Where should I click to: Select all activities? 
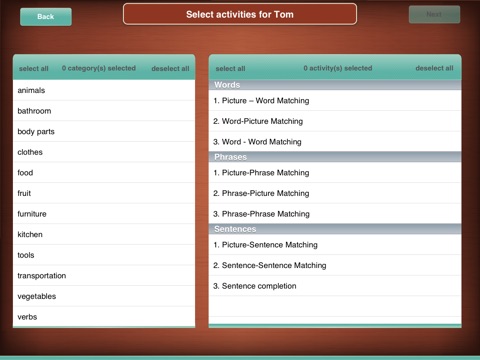[230, 68]
